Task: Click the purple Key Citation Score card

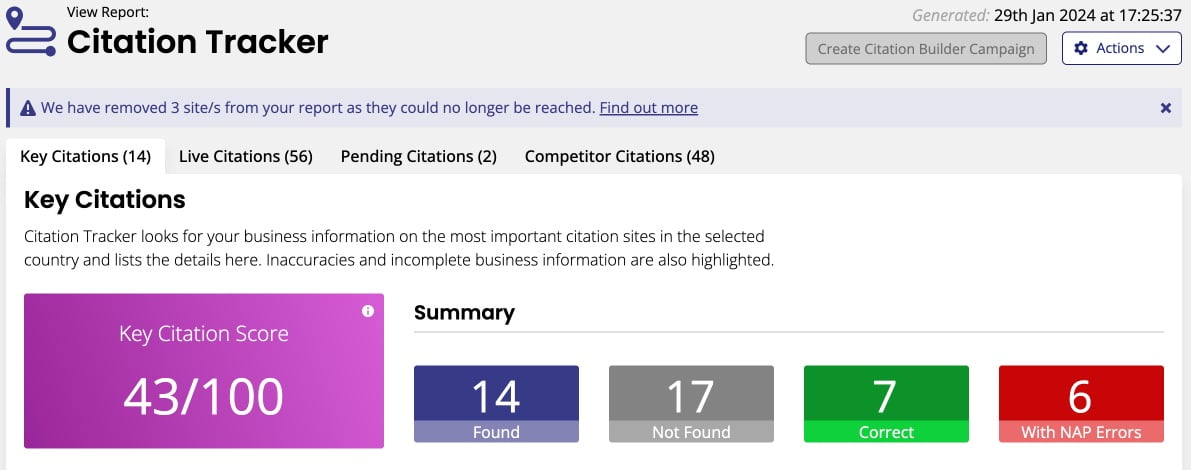Action: (204, 371)
